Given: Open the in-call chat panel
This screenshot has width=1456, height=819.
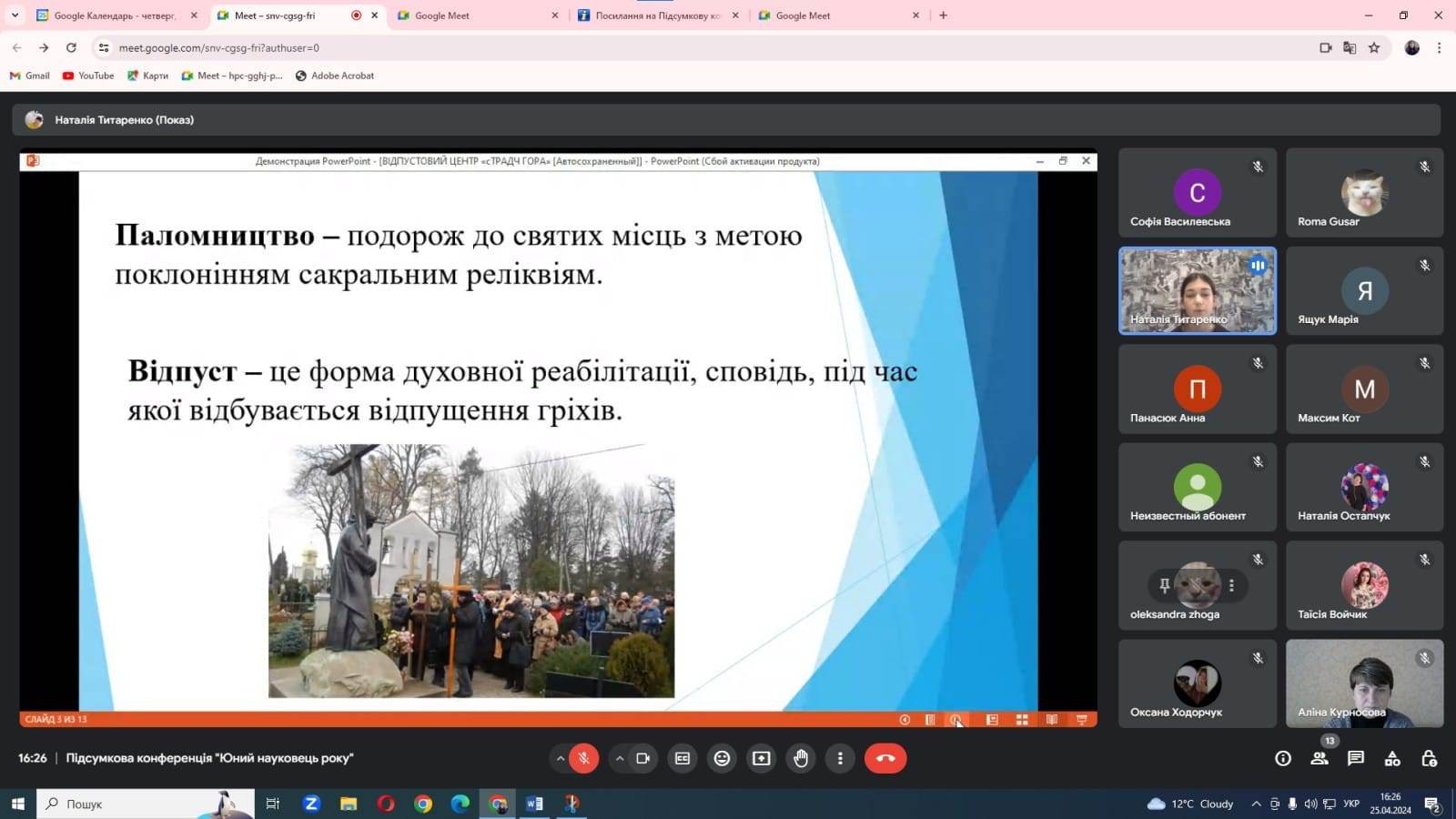Looking at the screenshot, I should [x=1356, y=758].
